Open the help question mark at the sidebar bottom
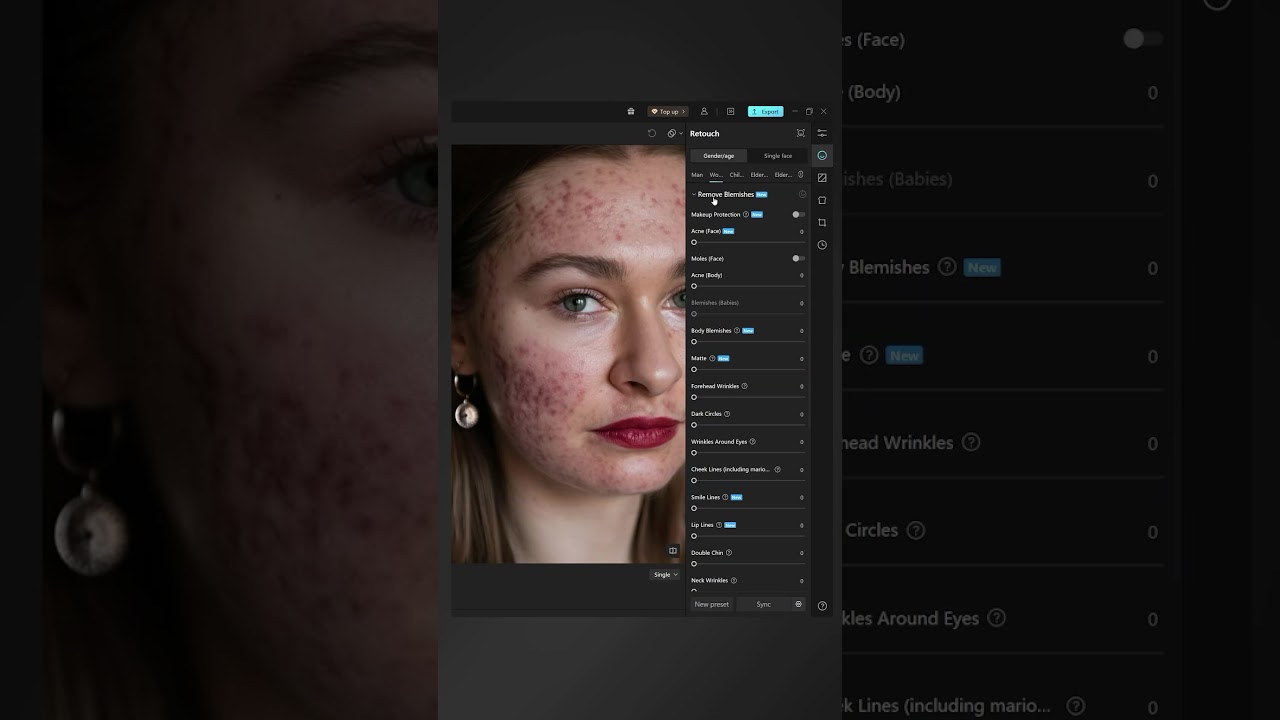Image resolution: width=1280 pixels, height=720 pixels. (x=822, y=606)
